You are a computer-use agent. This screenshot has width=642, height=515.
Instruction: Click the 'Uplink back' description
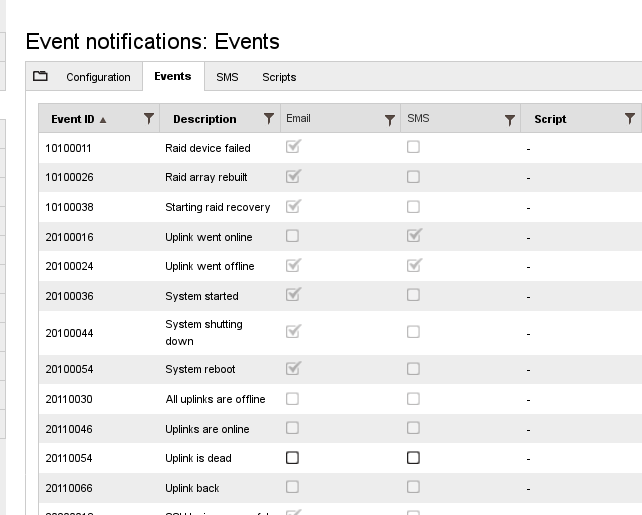tap(192, 488)
